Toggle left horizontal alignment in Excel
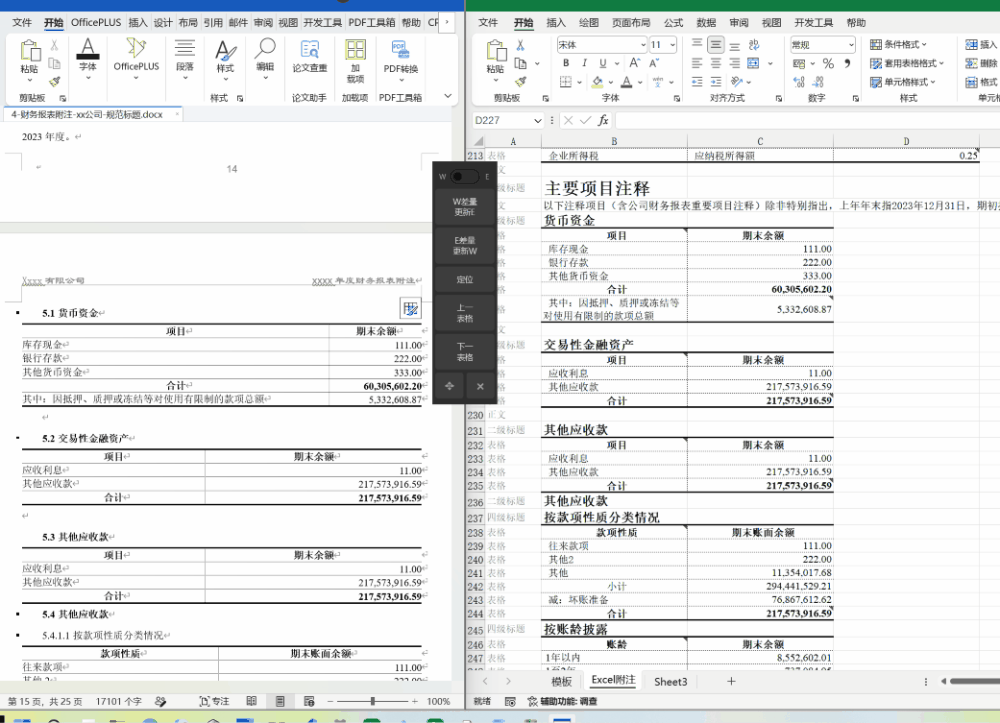The width and height of the screenshot is (1000, 723). [697, 63]
